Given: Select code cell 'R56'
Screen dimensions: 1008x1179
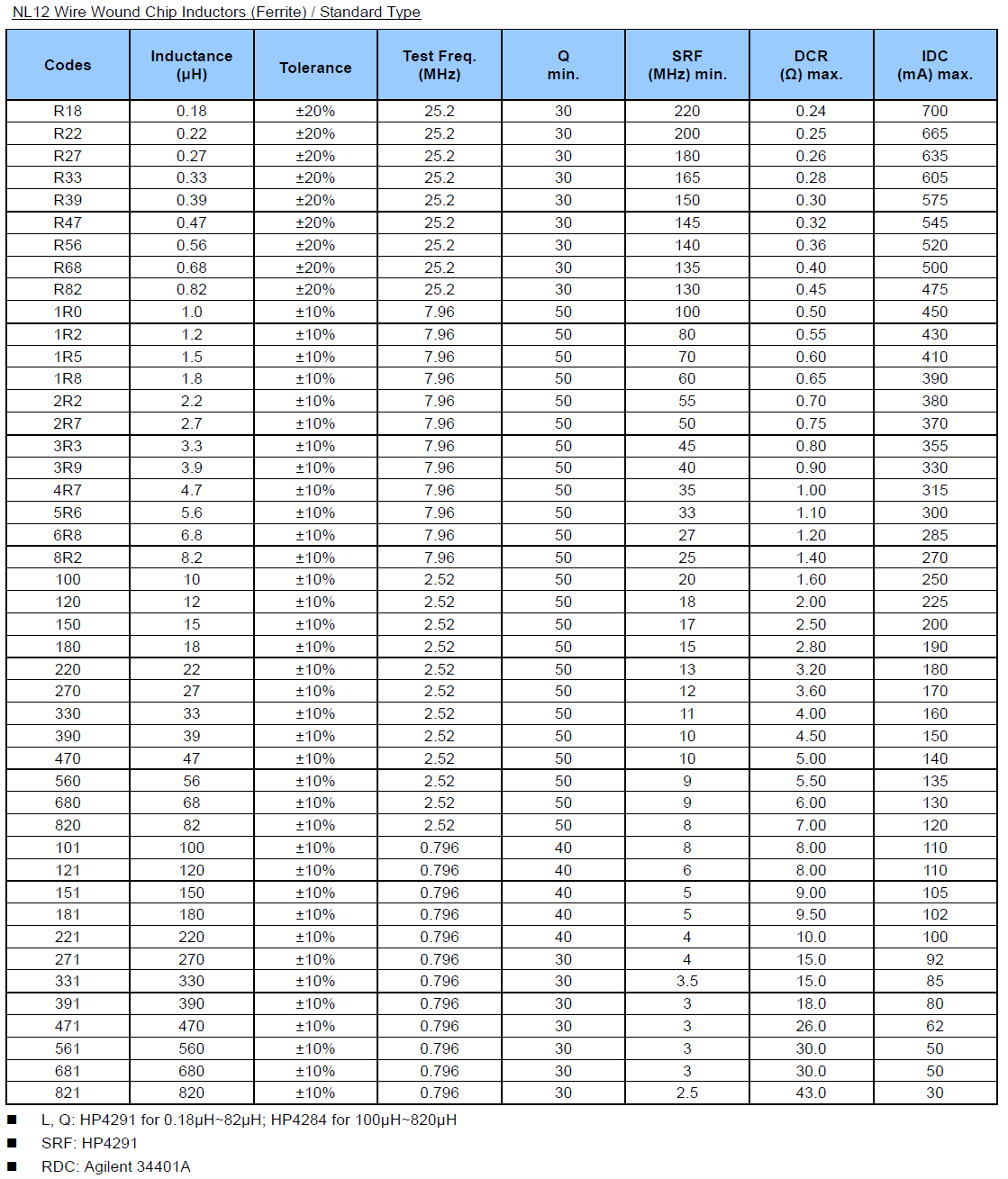Looking at the screenshot, I should coord(68,245).
